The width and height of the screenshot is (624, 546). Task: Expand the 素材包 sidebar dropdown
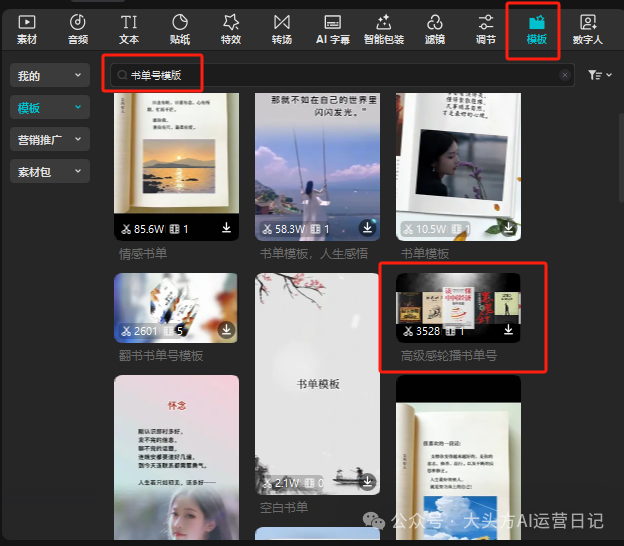tap(50, 171)
